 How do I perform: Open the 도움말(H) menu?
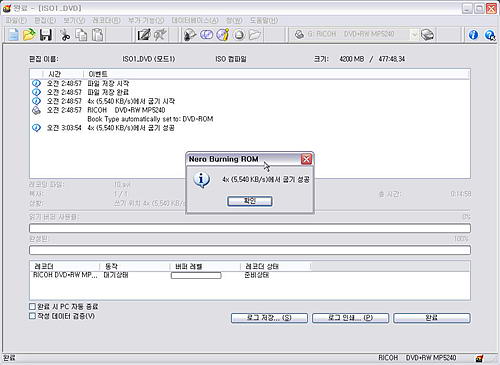[x=264, y=20]
